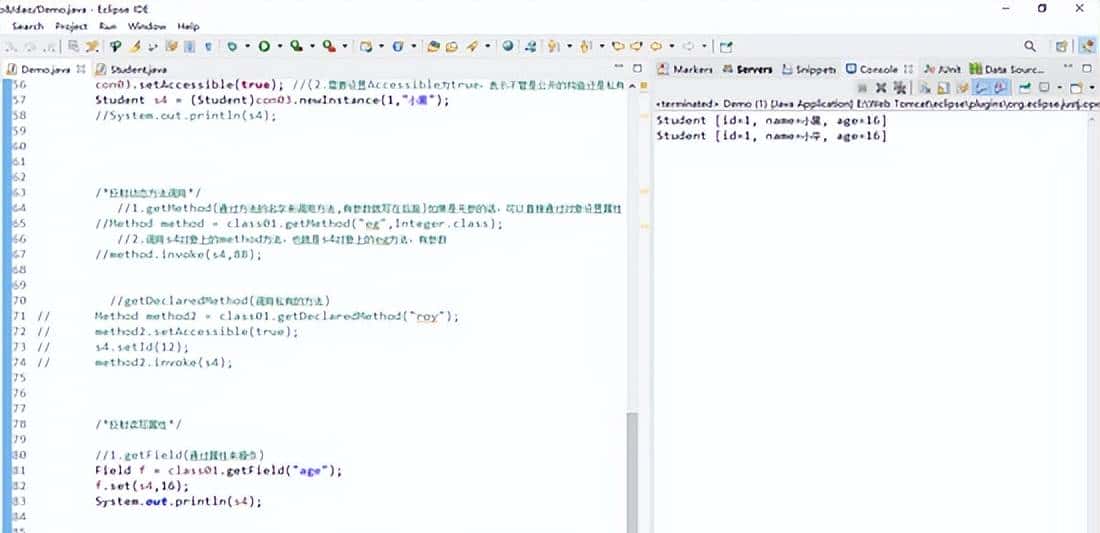The width and height of the screenshot is (1100, 533).
Task: Remove all terminated launches in console
Action: click(899, 88)
